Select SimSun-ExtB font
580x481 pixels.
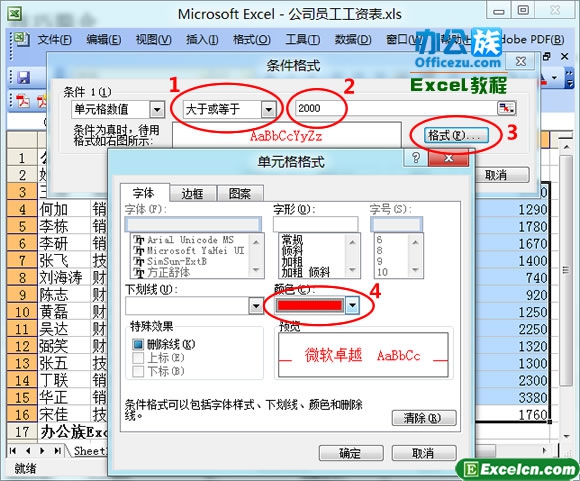point(170,261)
